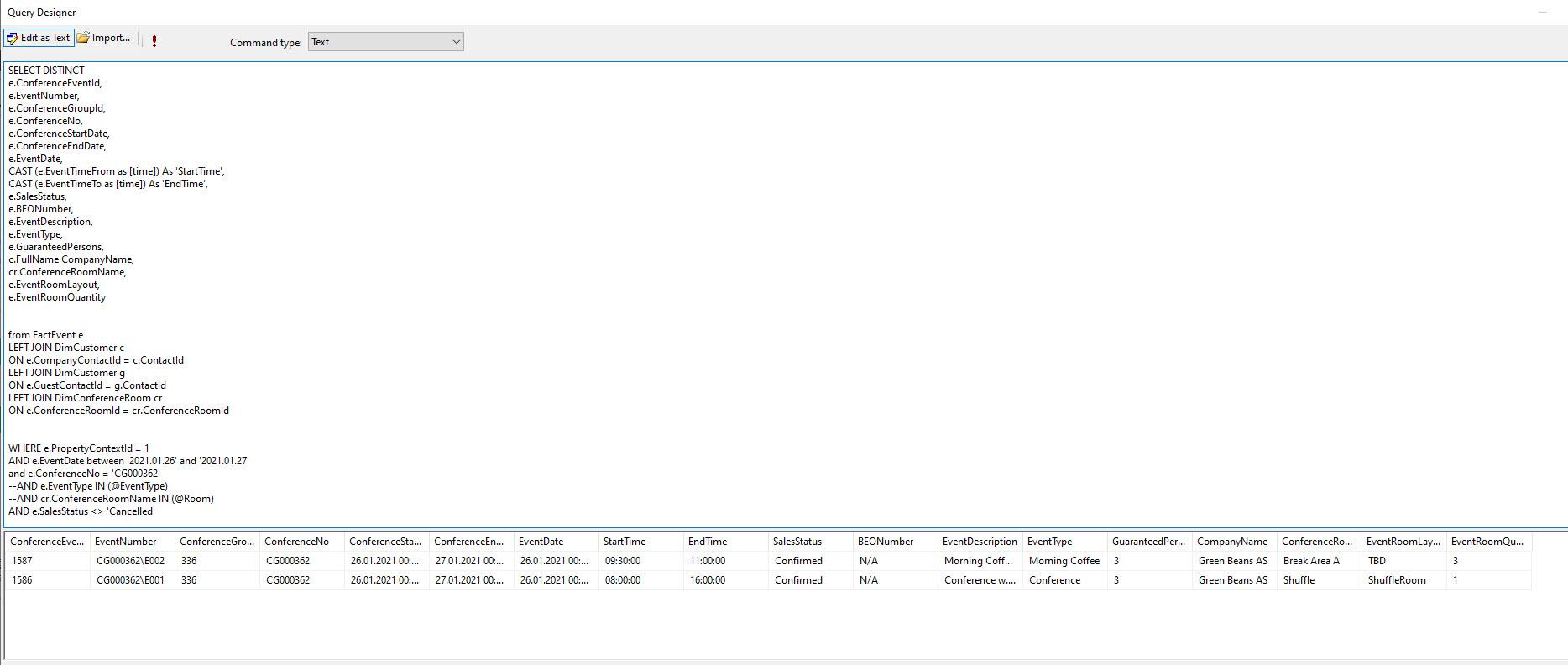Select the 'Morning Coffee' event type cell

tap(1065, 561)
